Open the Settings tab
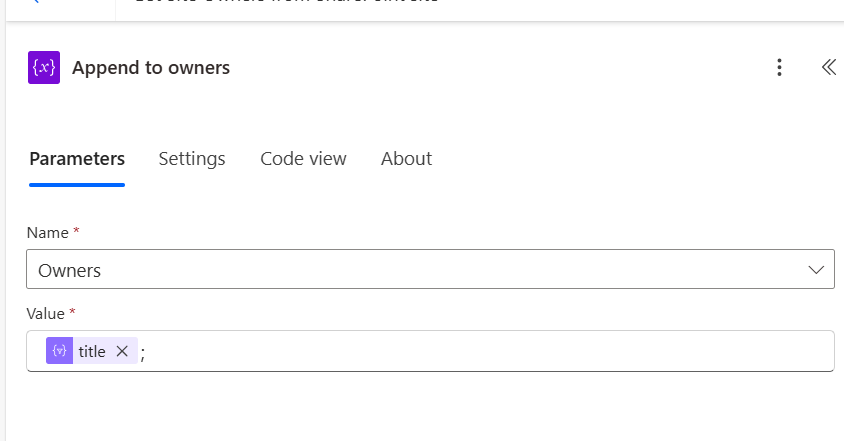 pyautogui.click(x=192, y=159)
